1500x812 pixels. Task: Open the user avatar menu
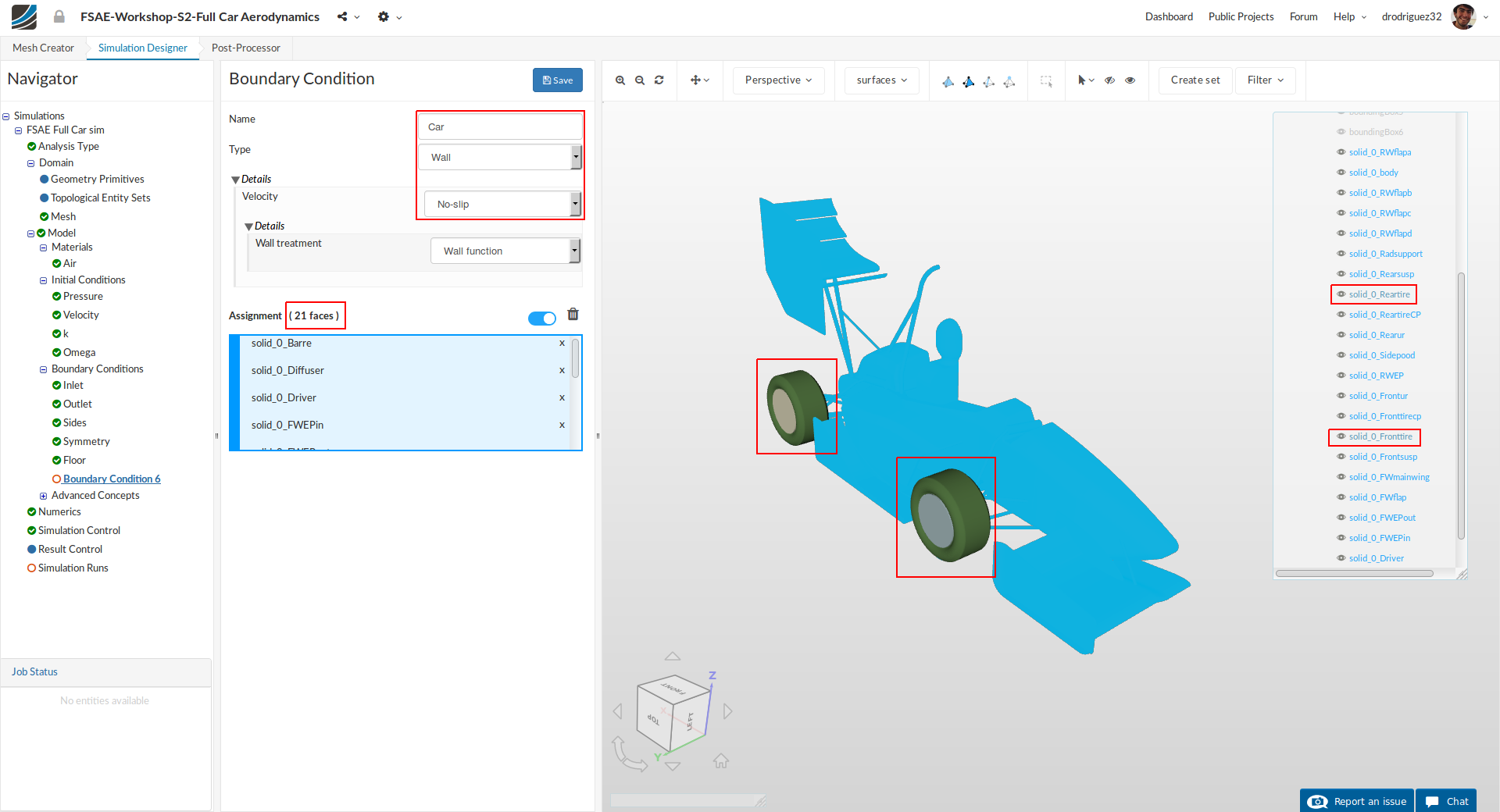(1469, 16)
